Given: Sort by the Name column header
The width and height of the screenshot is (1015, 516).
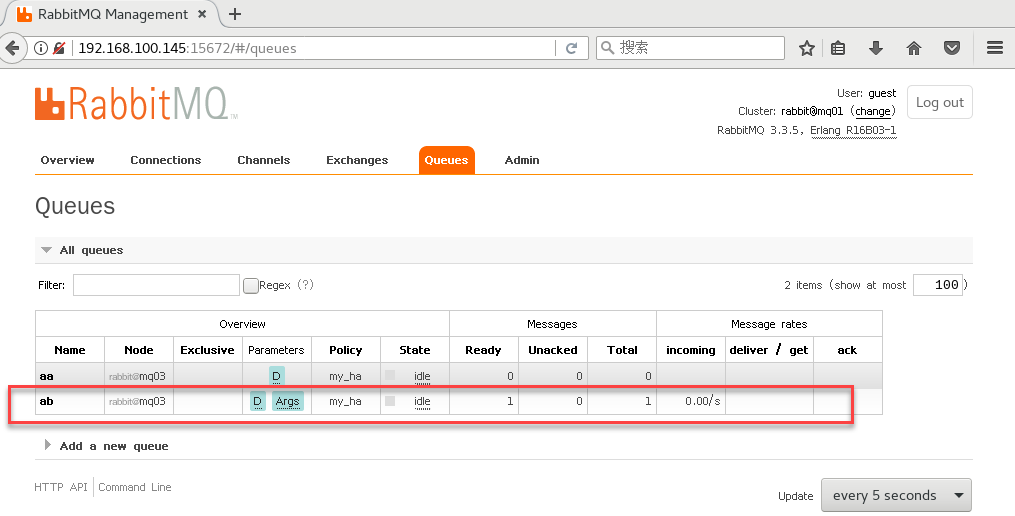Looking at the screenshot, I should pos(70,350).
